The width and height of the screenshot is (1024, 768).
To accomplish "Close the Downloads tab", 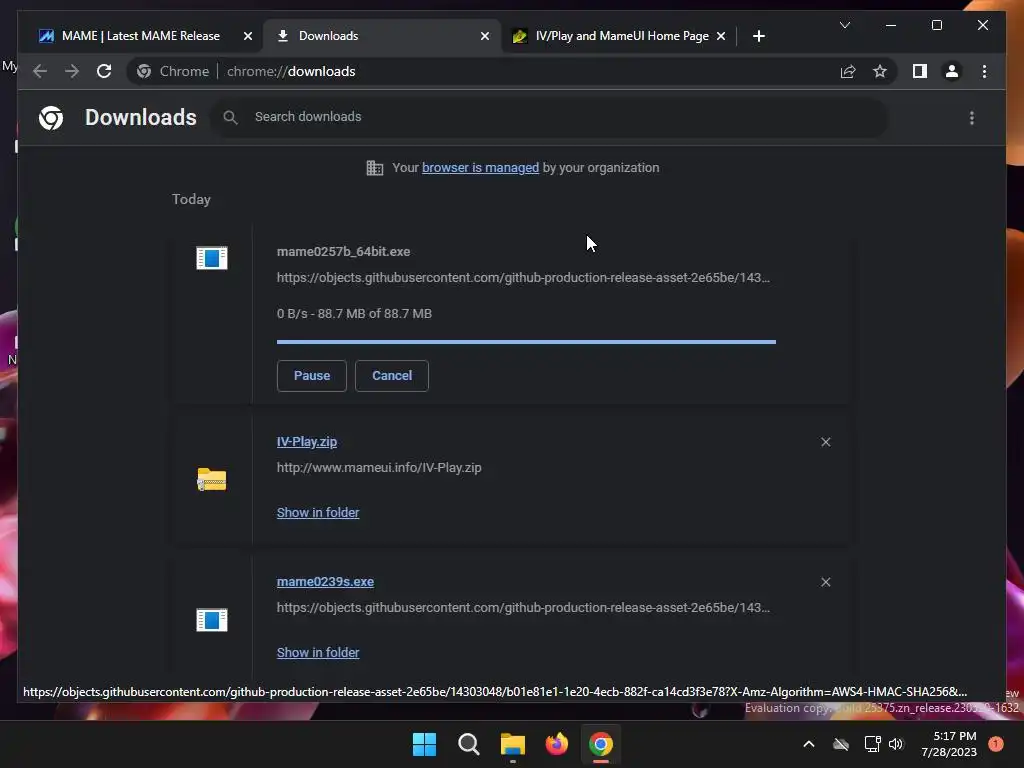I will point(485,36).
